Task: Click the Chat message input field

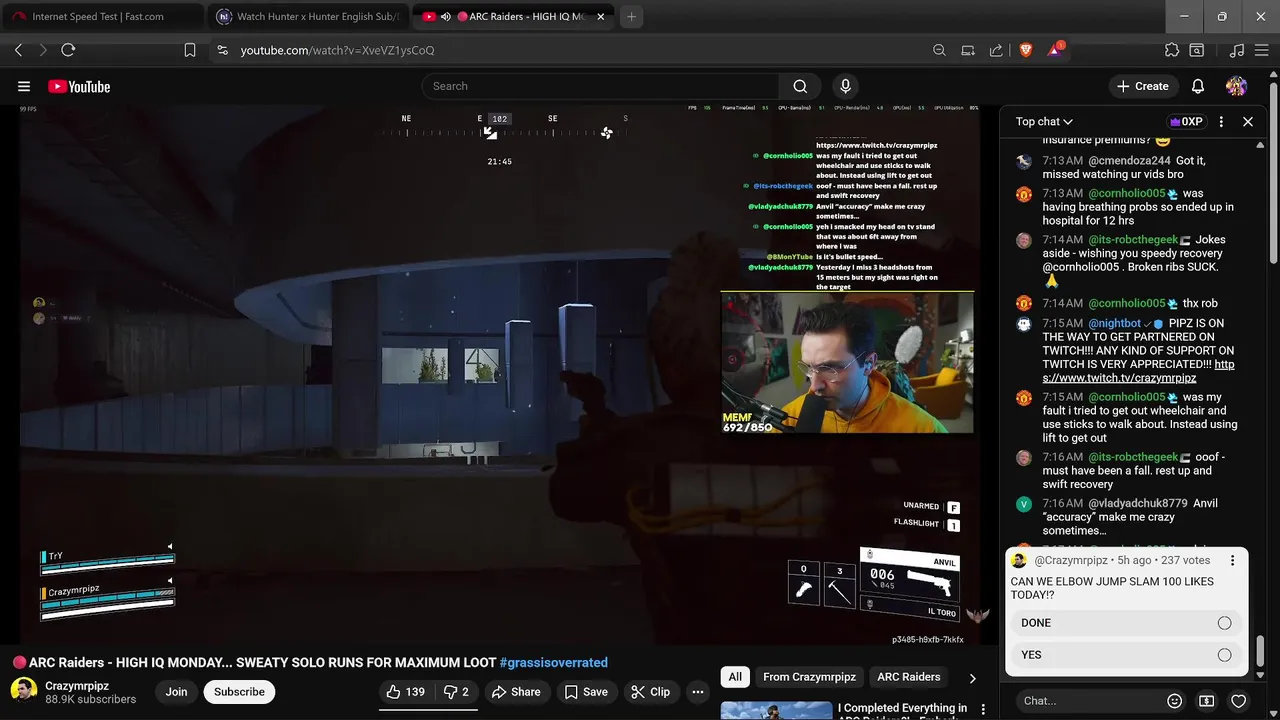Action: pos(1086,701)
